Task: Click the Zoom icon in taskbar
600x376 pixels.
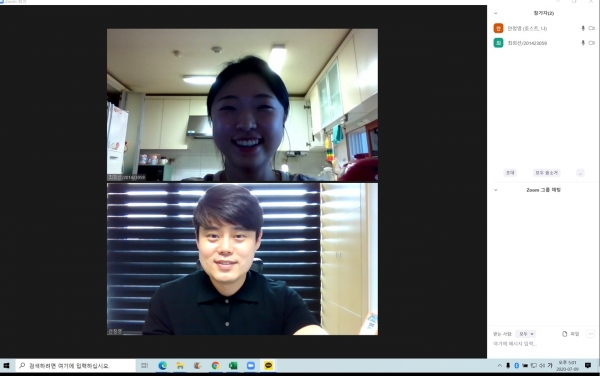Action: [251, 366]
